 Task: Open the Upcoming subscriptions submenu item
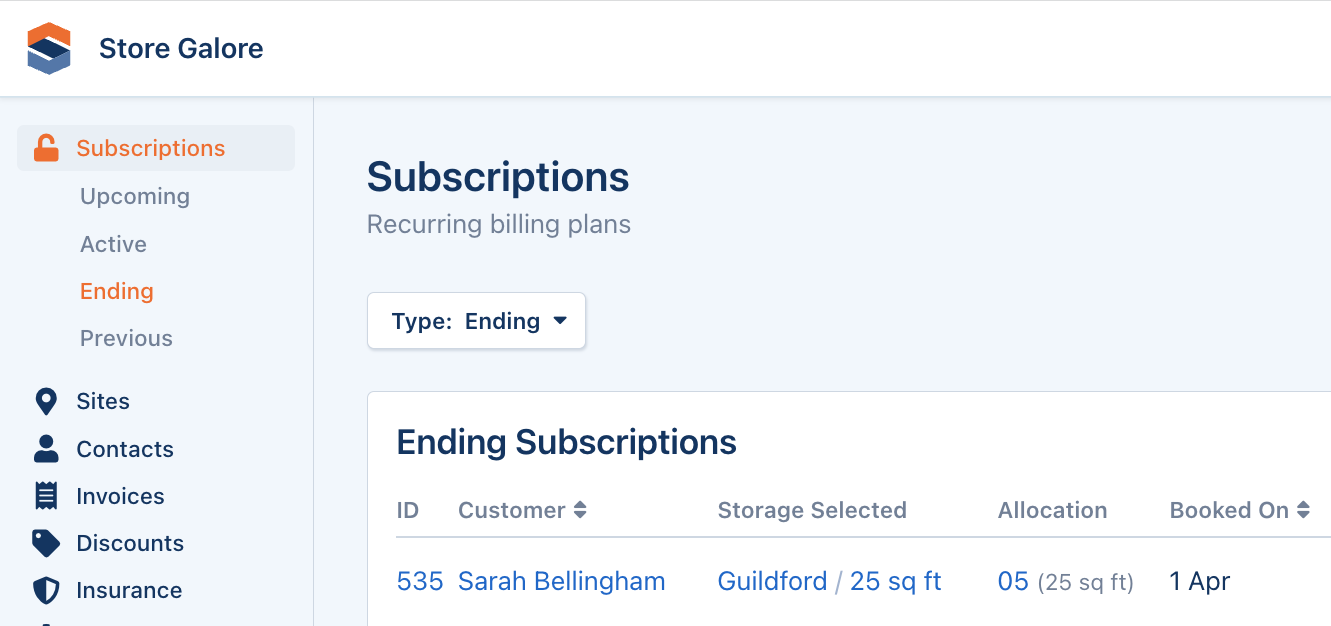(x=135, y=196)
